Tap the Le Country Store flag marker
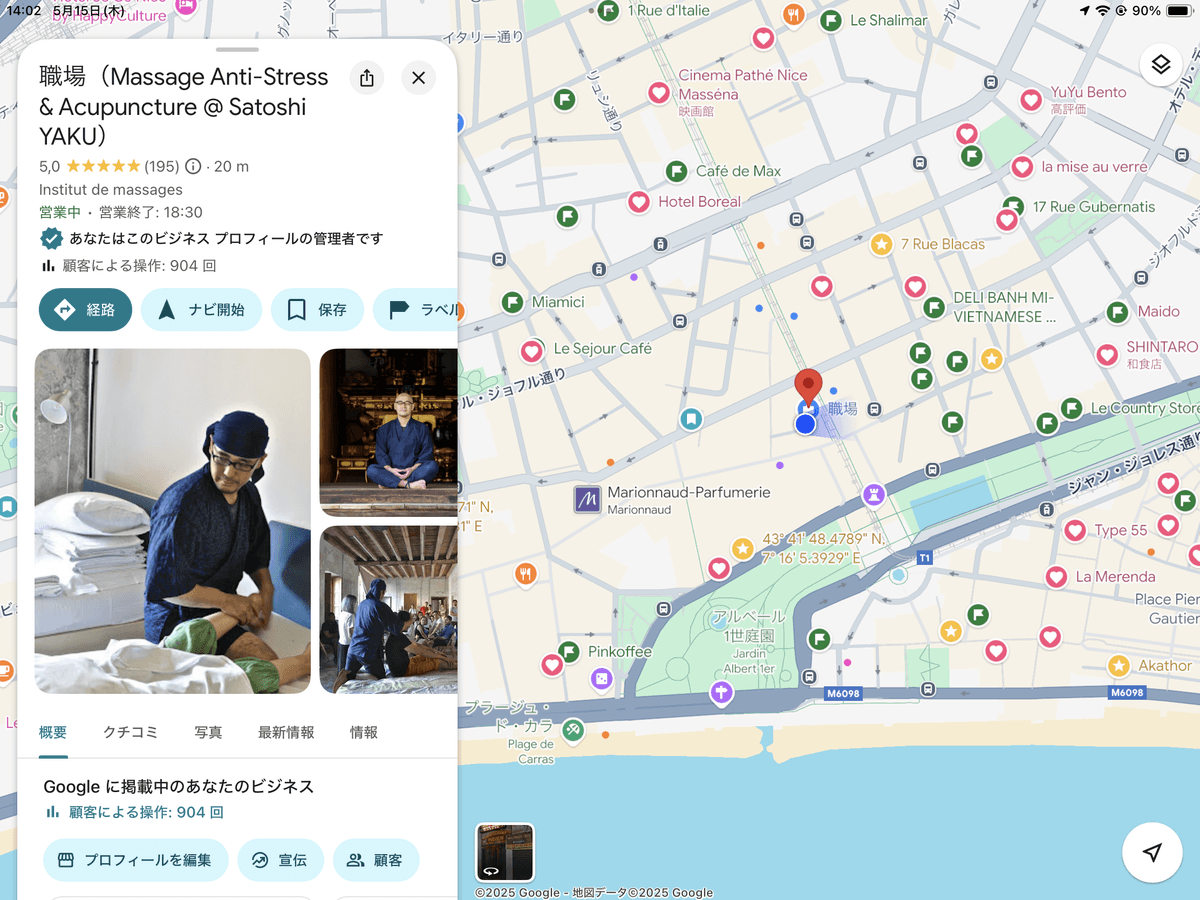Screen dimensions: 1200x900 pos(1072,408)
